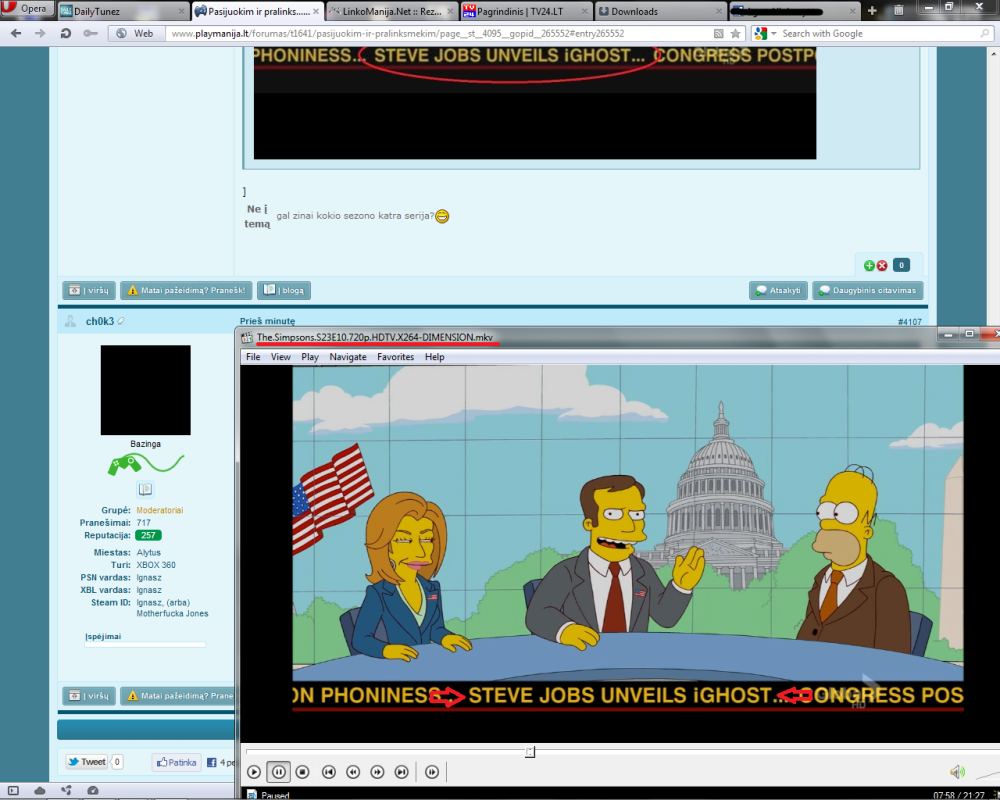Open the Help menu in media player

[434, 357]
